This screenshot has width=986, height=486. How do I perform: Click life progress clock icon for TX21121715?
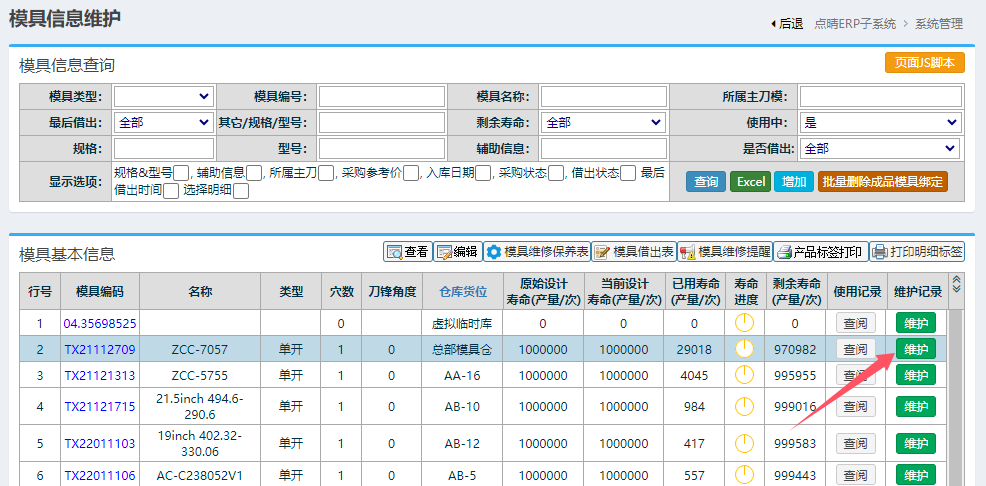[x=744, y=406]
